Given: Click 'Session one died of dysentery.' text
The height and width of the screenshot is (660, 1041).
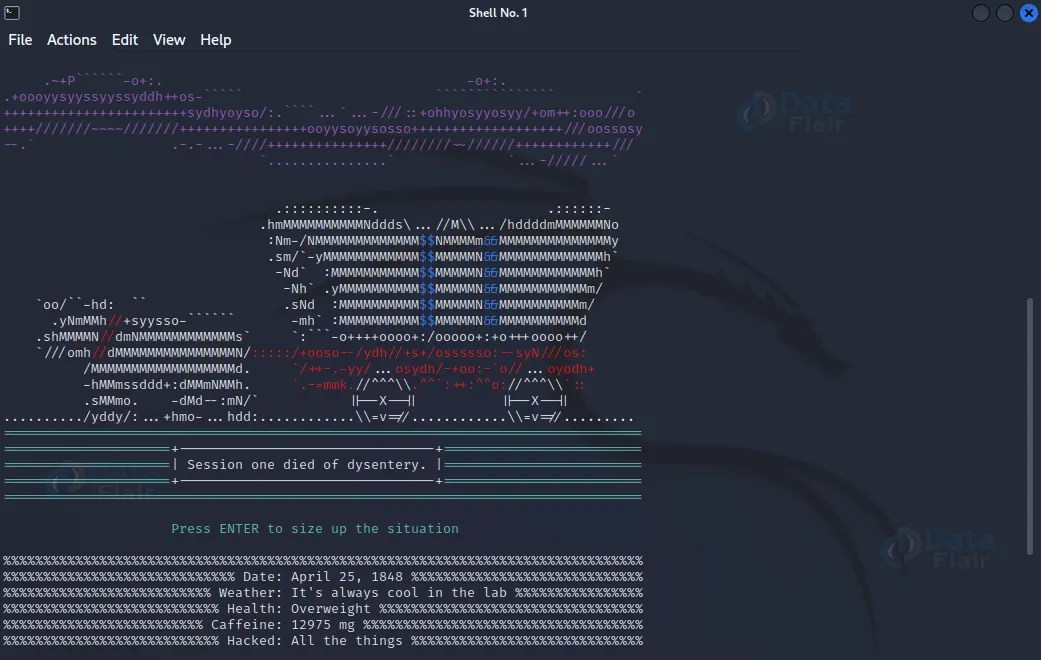Looking at the screenshot, I should point(306,465).
